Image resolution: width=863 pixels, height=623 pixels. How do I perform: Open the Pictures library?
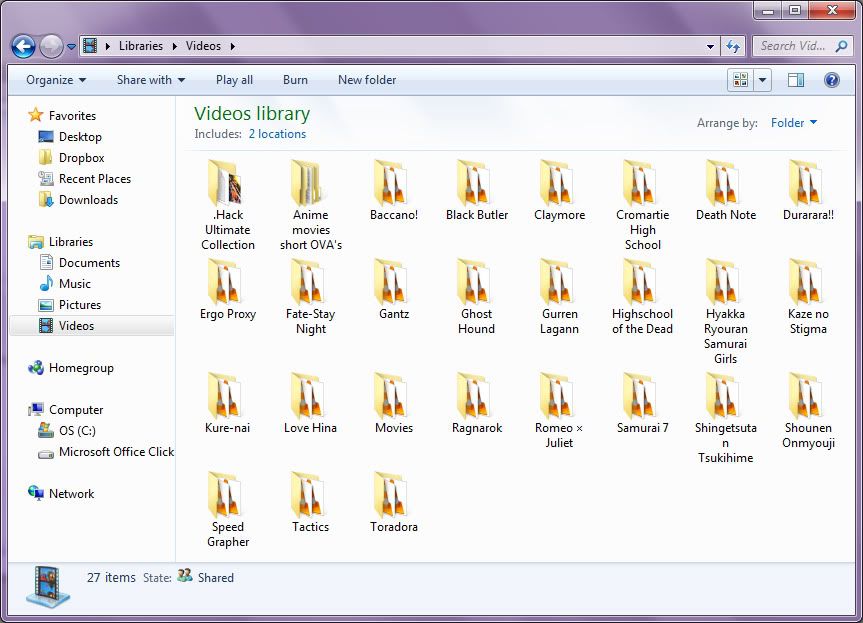(70, 304)
